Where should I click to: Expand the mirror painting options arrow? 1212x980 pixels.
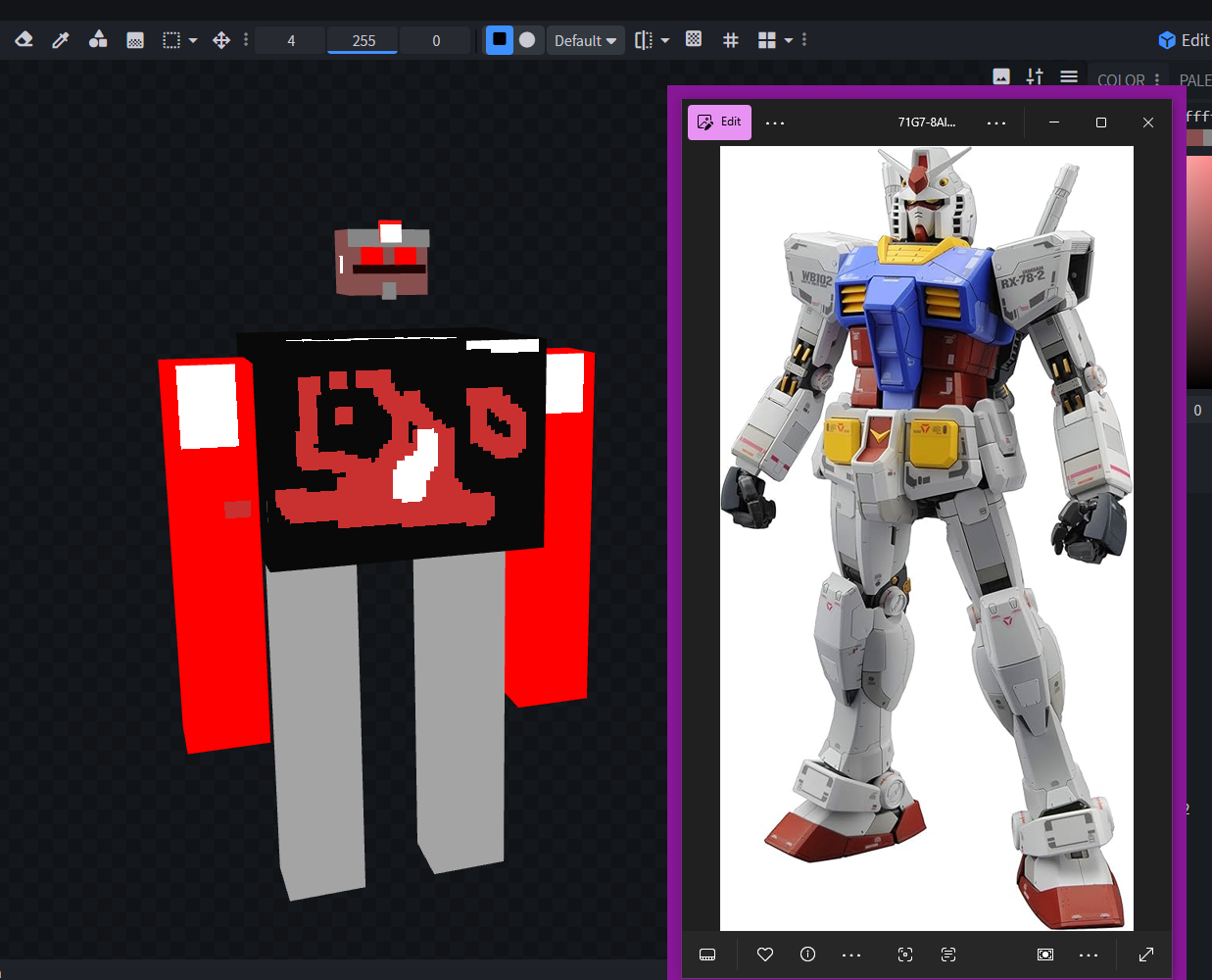(x=665, y=40)
